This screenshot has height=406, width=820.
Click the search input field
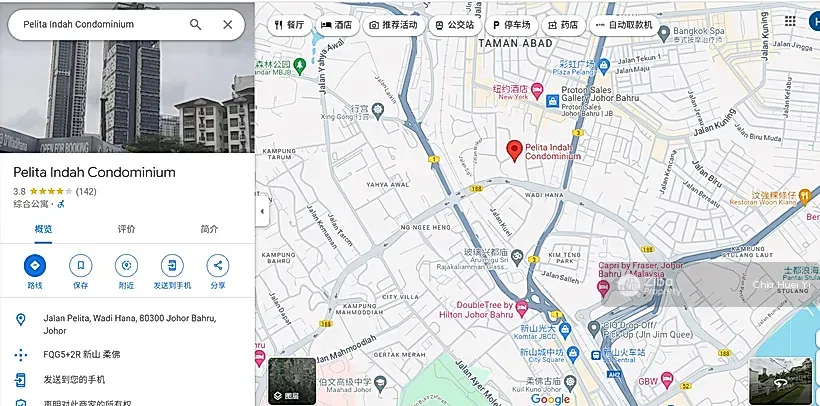pos(100,24)
